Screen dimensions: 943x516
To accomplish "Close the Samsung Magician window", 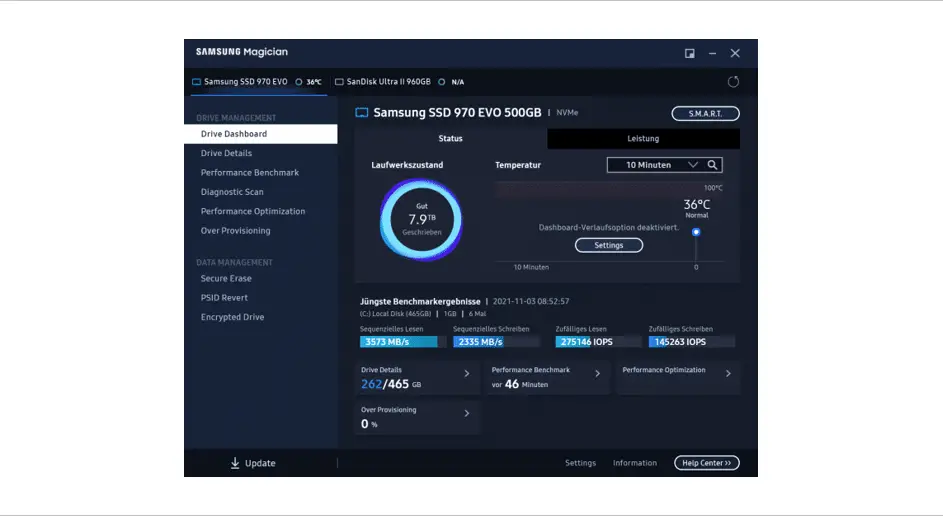I will coord(735,54).
